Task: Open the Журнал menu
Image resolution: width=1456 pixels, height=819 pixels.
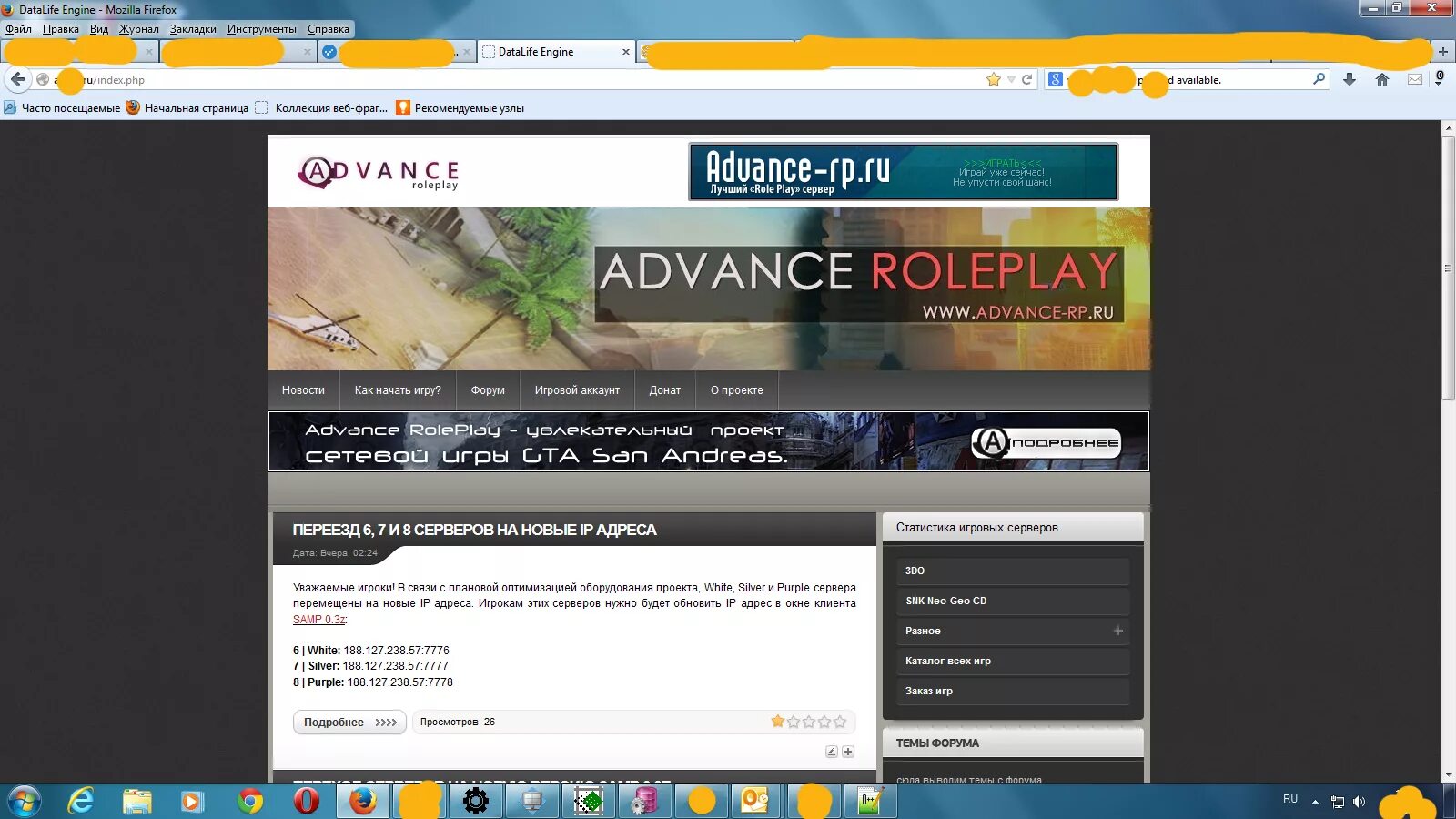Action: click(x=139, y=29)
